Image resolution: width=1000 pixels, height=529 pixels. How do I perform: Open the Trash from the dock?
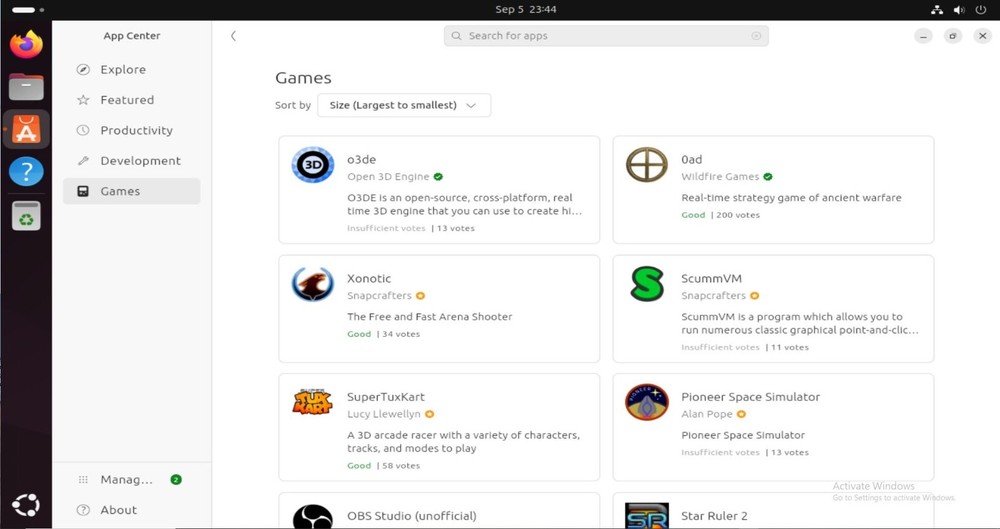(x=26, y=215)
